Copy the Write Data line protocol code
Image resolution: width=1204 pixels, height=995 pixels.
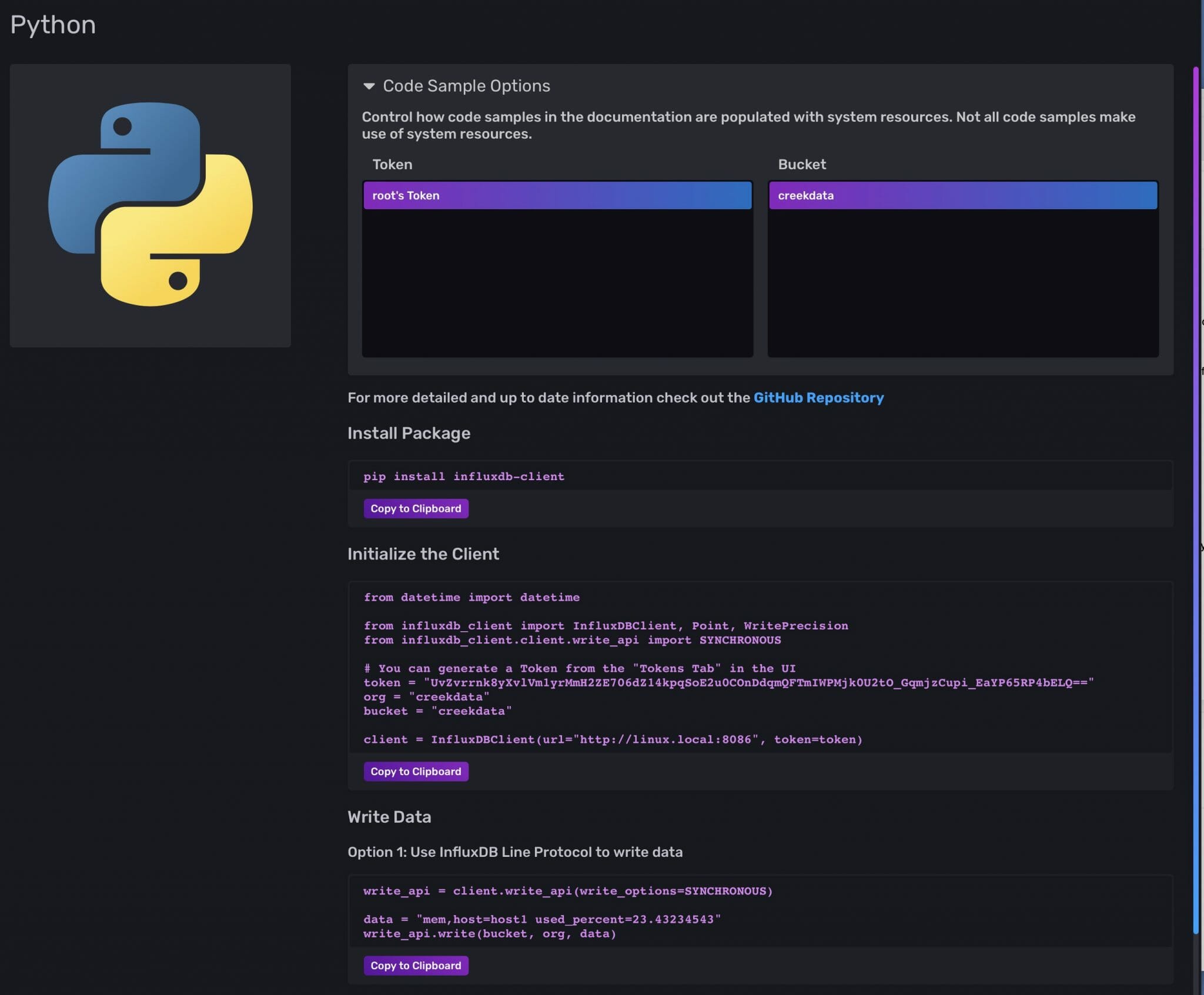pos(416,966)
